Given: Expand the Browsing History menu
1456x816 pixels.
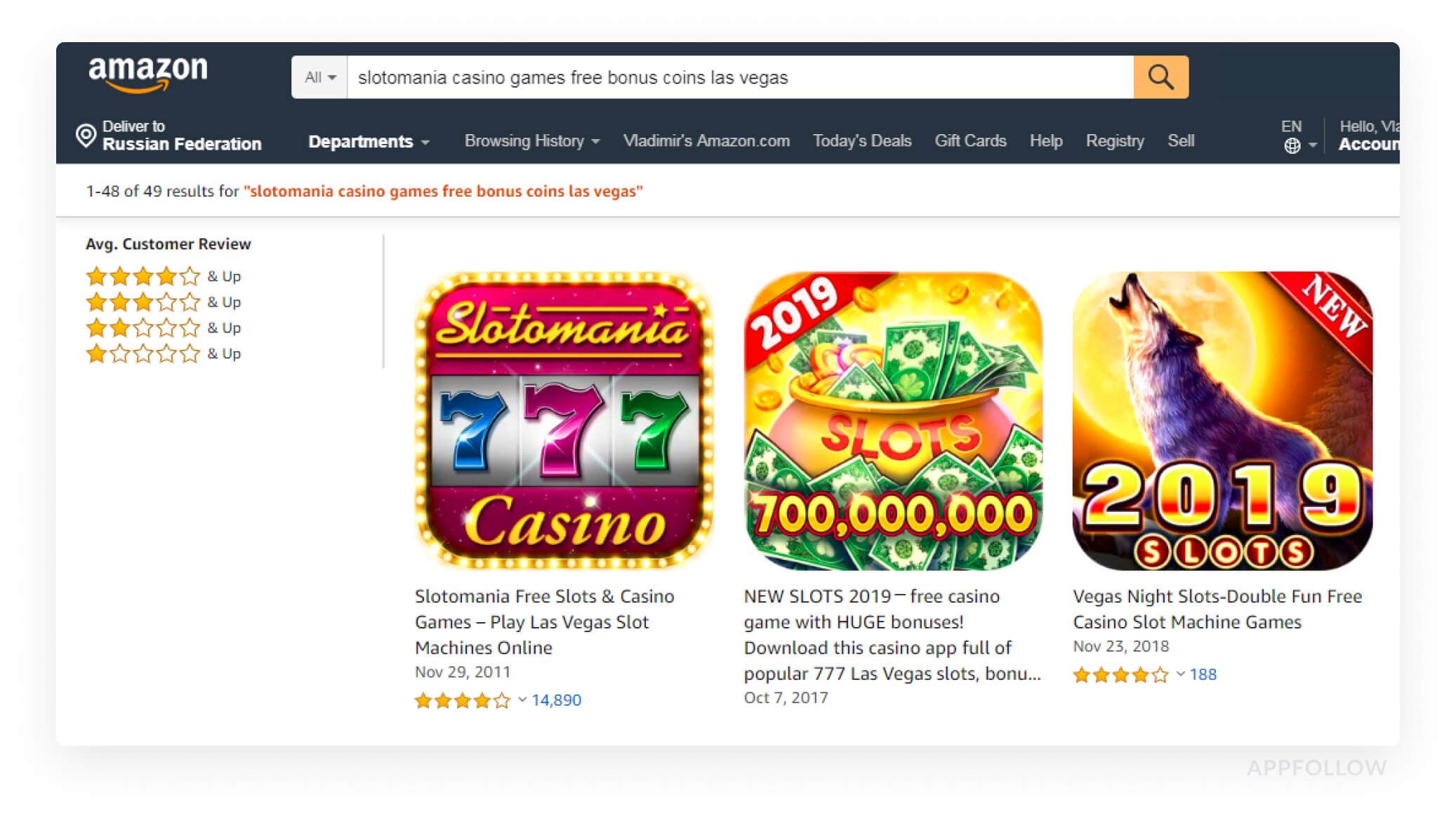Looking at the screenshot, I should point(532,141).
